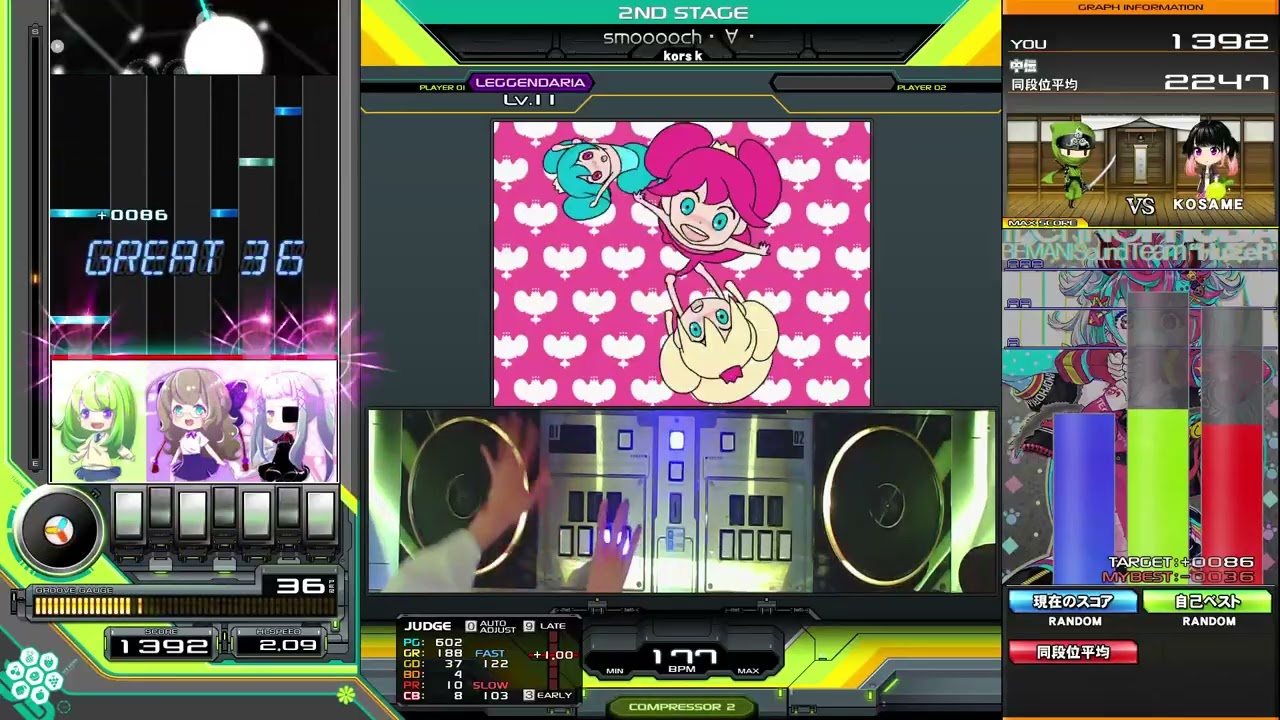
Task: Click the +0086 score difference on lane
Action: 132,215
